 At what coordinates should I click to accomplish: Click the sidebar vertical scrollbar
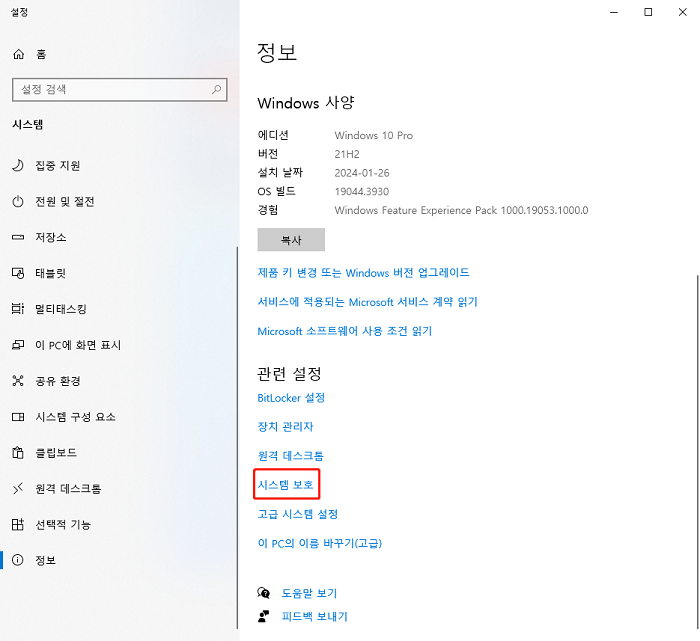pos(237,437)
